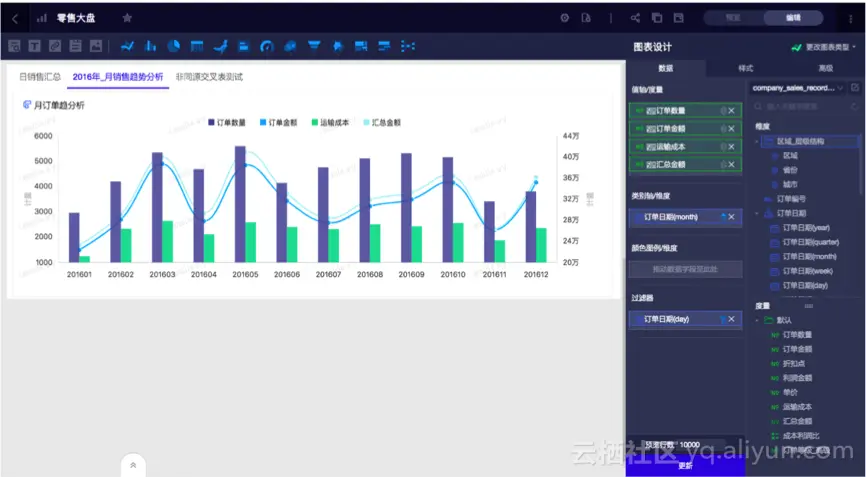This screenshot has width=866, height=477.
Task: Remove 订单金额 from the value axis
Action: coord(731,129)
